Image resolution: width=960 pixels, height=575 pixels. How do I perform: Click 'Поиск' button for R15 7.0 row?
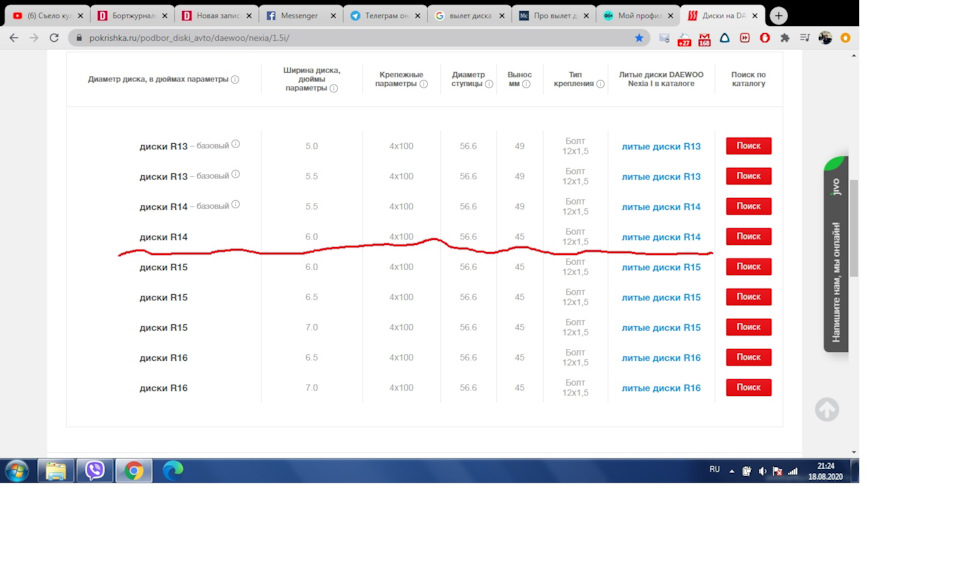pos(748,327)
